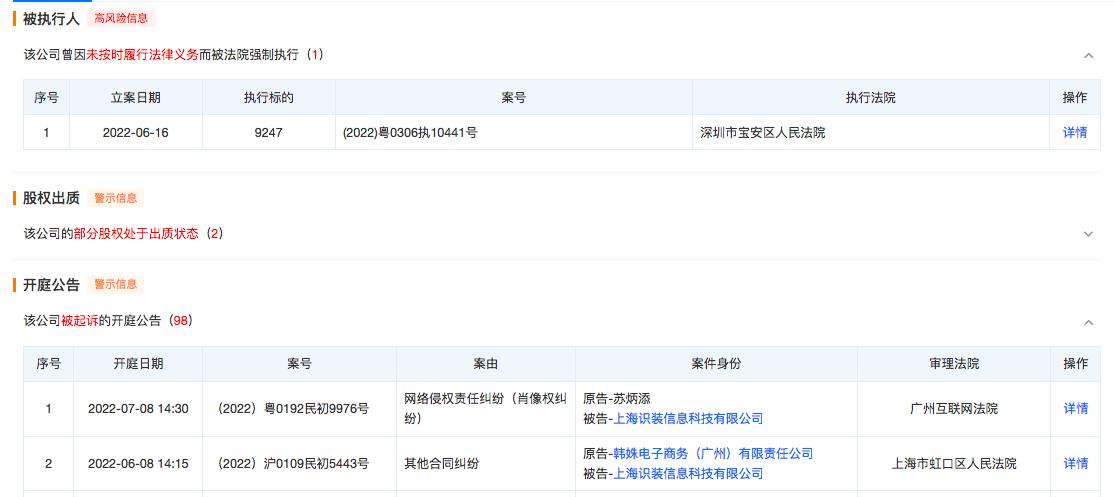The width and height of the screenshot is (1115, 497).
Task: Click the 警示信息 tag beside 开庭公告
Action: tap(115, 284)
